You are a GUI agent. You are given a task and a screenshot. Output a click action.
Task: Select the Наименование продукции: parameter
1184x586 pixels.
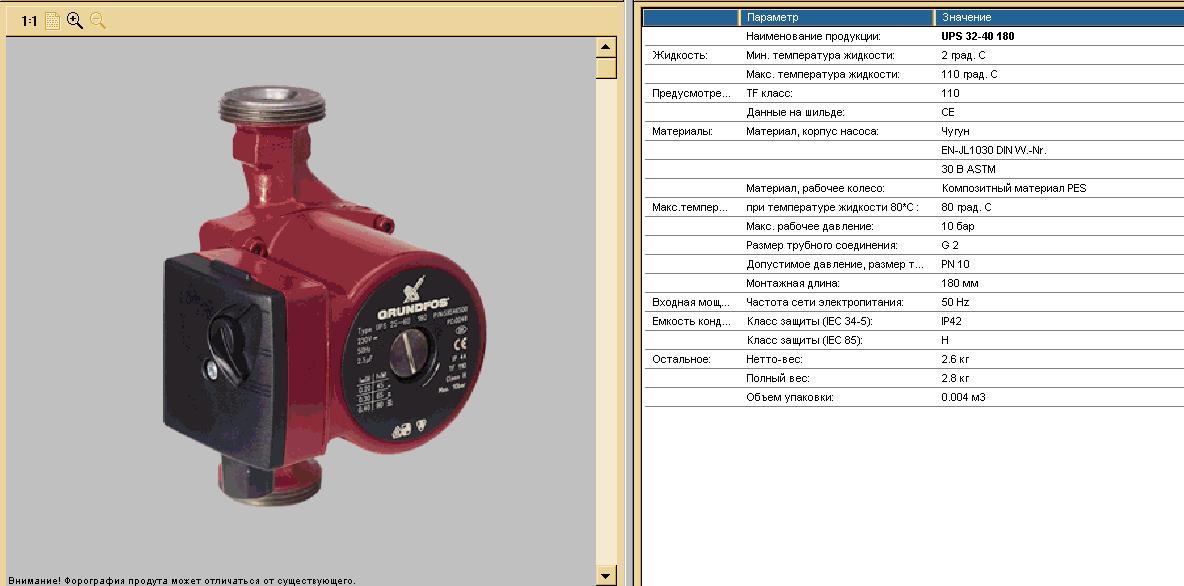click(x=813, y=36)
